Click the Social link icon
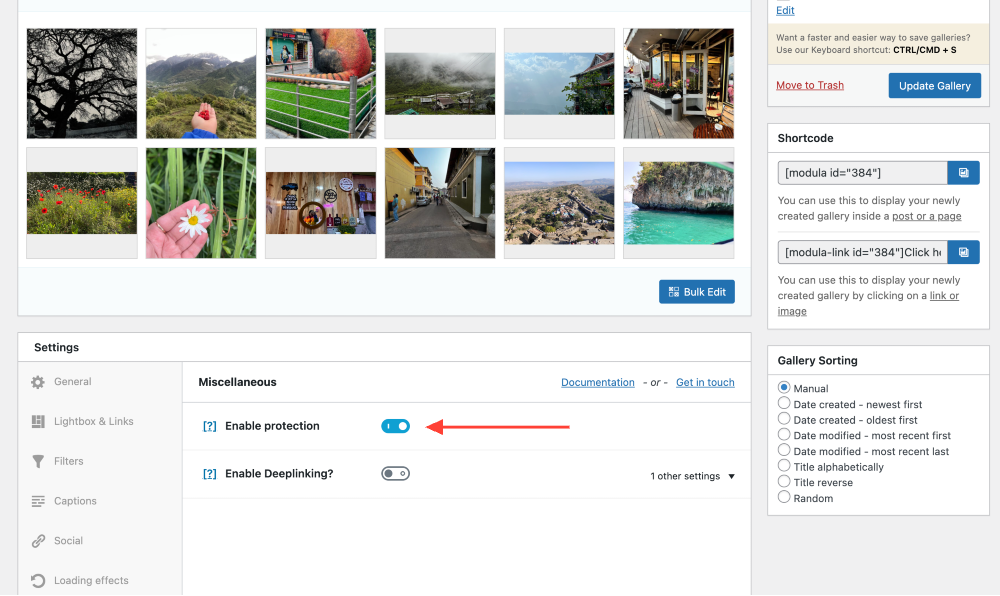Viewport: 1000px width, 596px height. pyautogui.click(x=38, y=541)
